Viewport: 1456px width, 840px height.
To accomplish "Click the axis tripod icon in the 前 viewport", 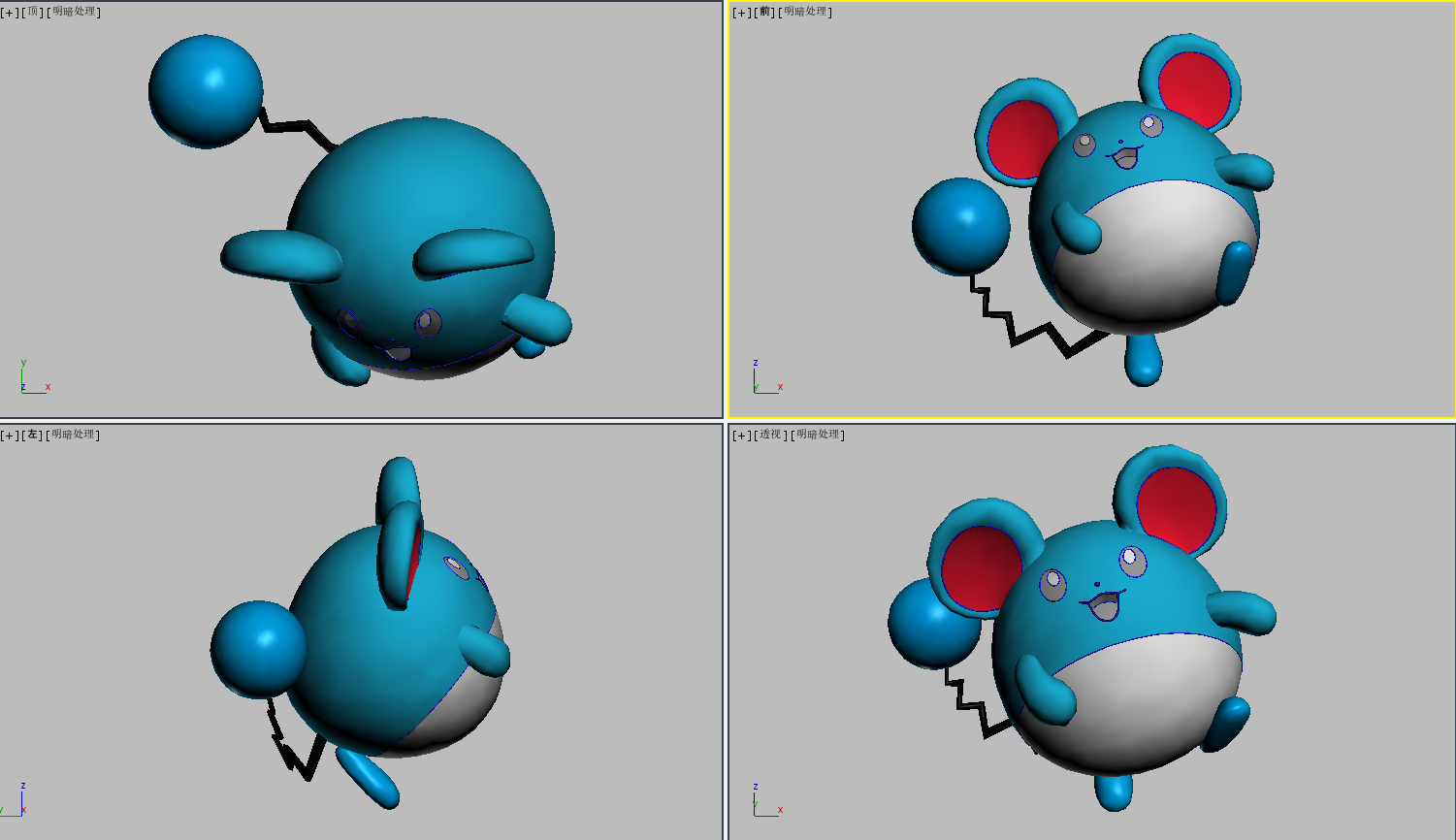I will [763, 380].
